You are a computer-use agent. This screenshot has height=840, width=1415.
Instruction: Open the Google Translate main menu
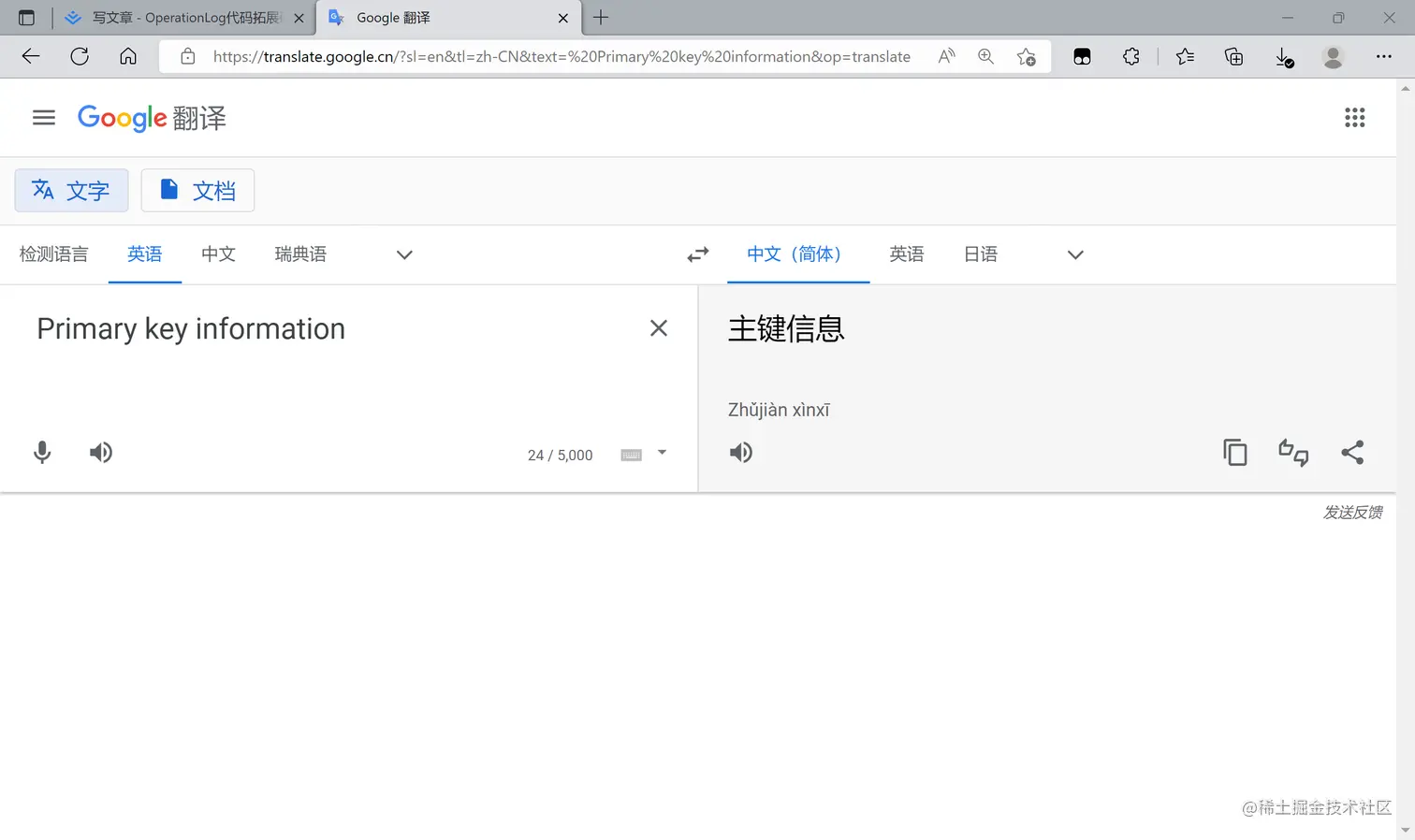click(44, 118)
